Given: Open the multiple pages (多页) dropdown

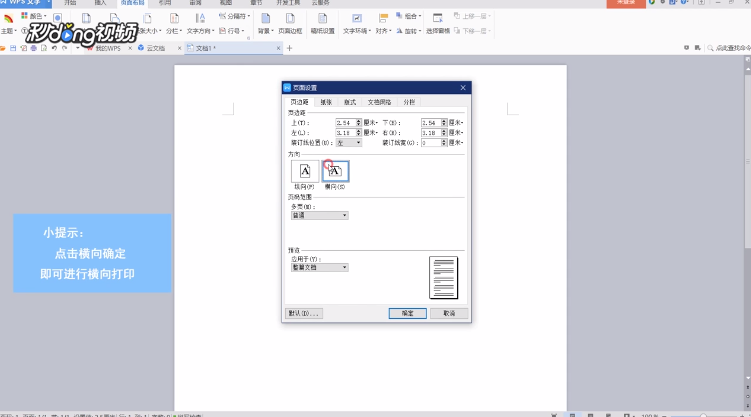Looking at the screenshot, I should coord(319,215).
